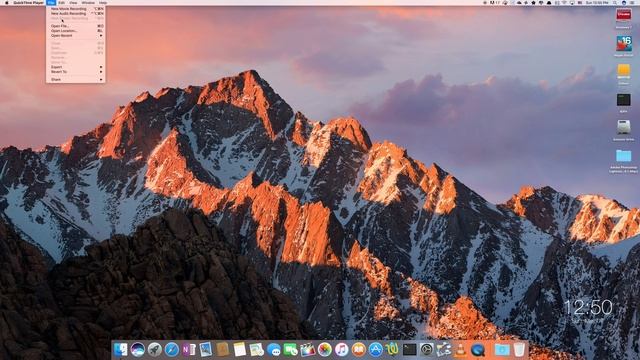Image resolution: width=640 pixels, height=360 pixels.
Task: Open App Store icon in Dock
Action: (x=376, y=350)
